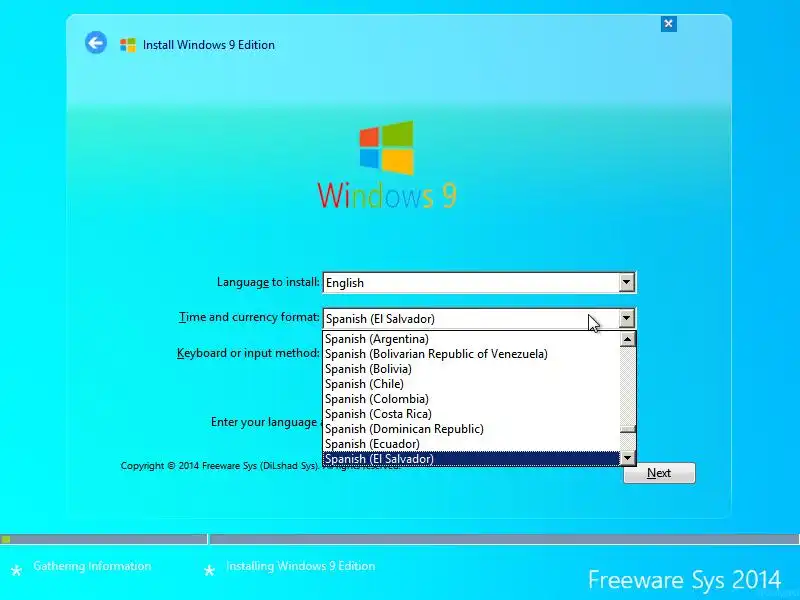Choose Spanish (Bolivarian Republic of Venezuela)
The height and width of the screenshot is (600, 800).
tap(471, 354)
